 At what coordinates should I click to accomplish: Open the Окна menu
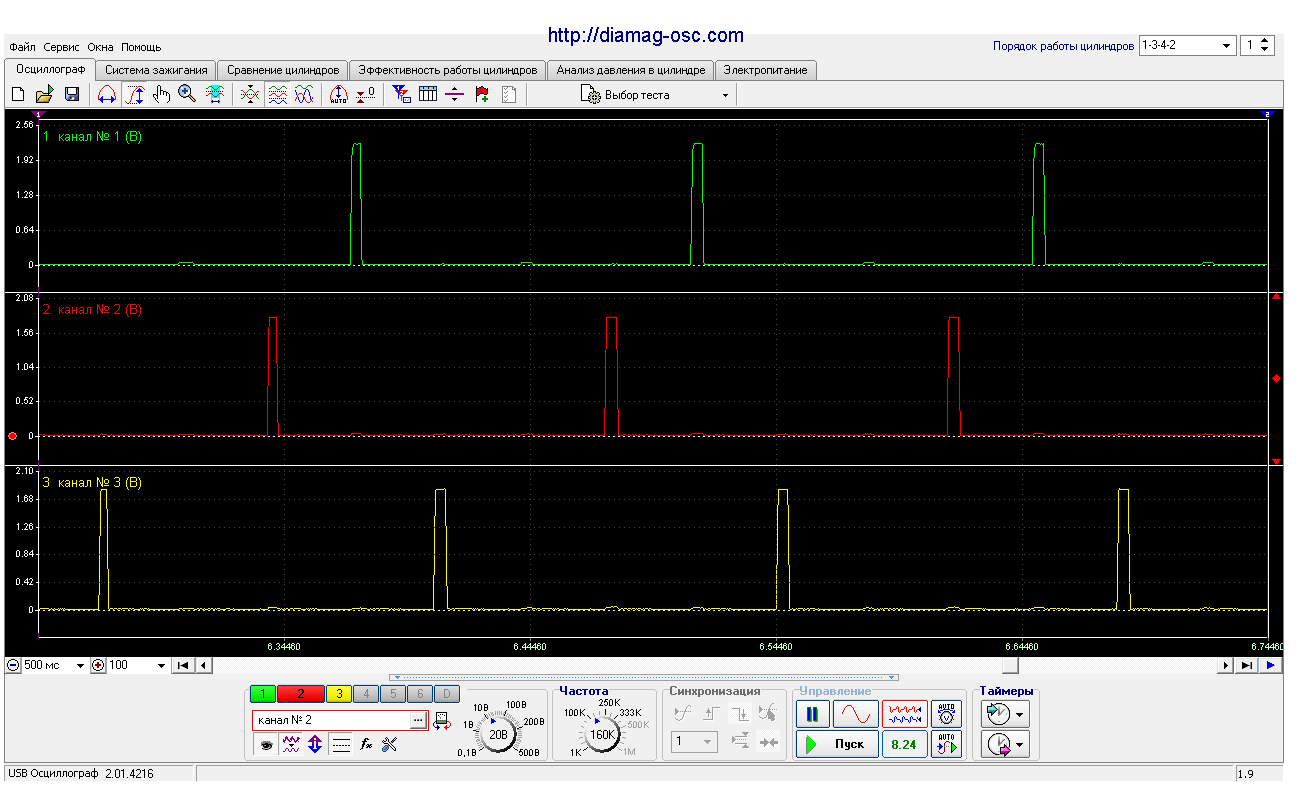(x=100, y=47)
